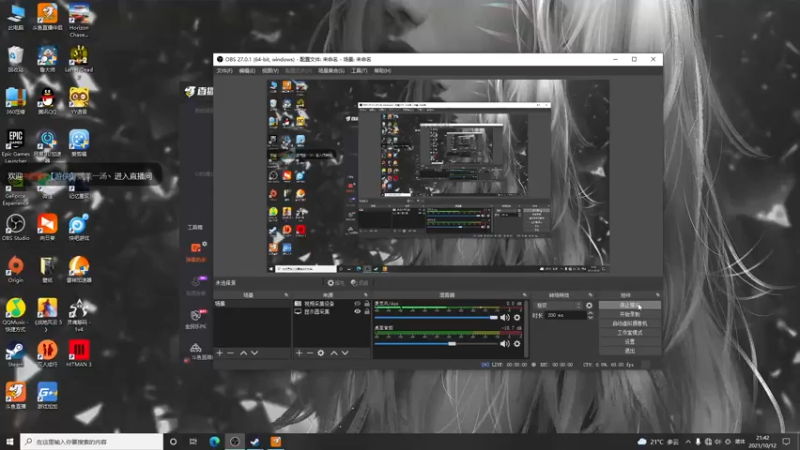Click the microphone track volume slider

(436, 317)
